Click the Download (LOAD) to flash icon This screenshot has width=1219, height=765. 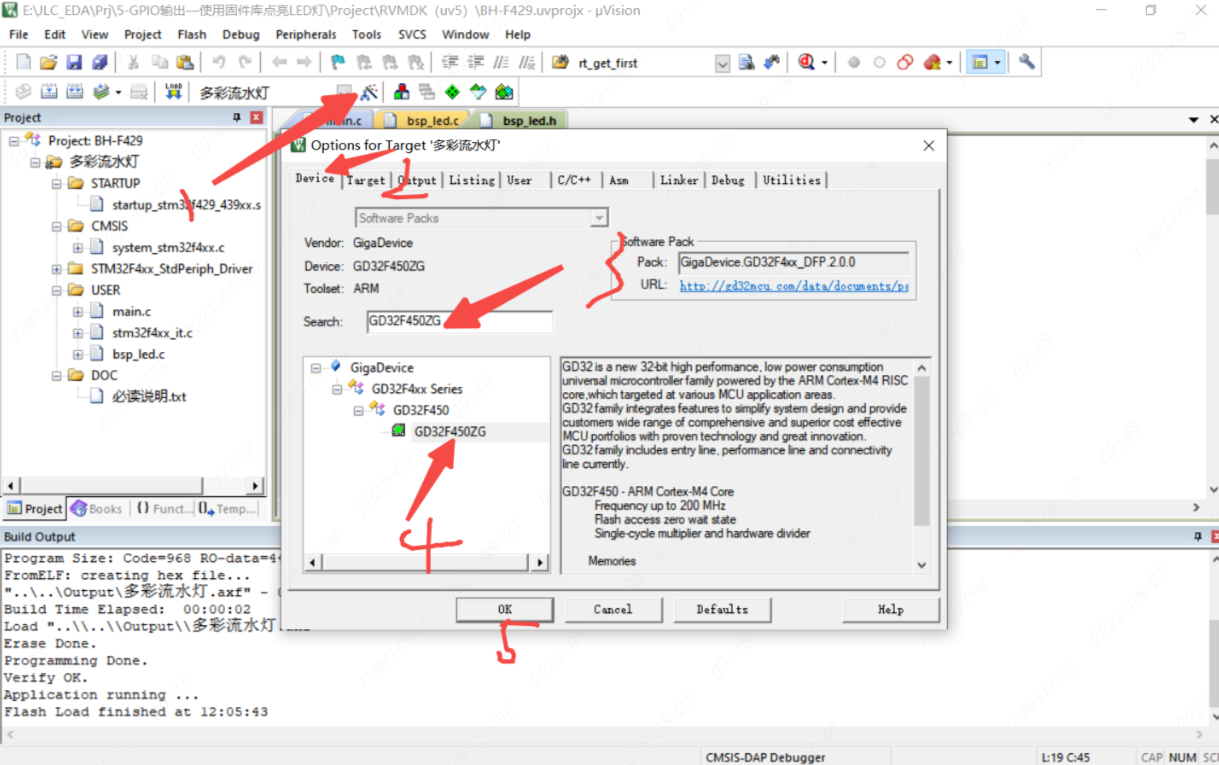(x=173, y=92)
